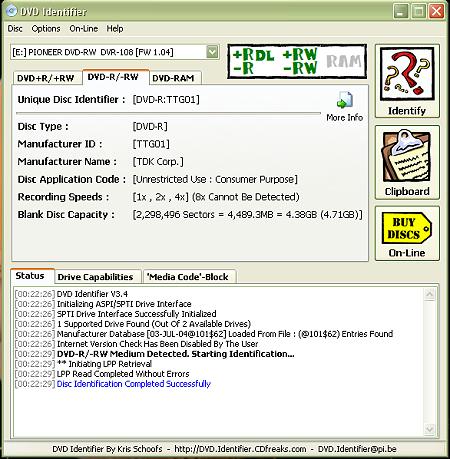Click the greyed RAM format indicator
450x459 pixels.
pos(343,62)
